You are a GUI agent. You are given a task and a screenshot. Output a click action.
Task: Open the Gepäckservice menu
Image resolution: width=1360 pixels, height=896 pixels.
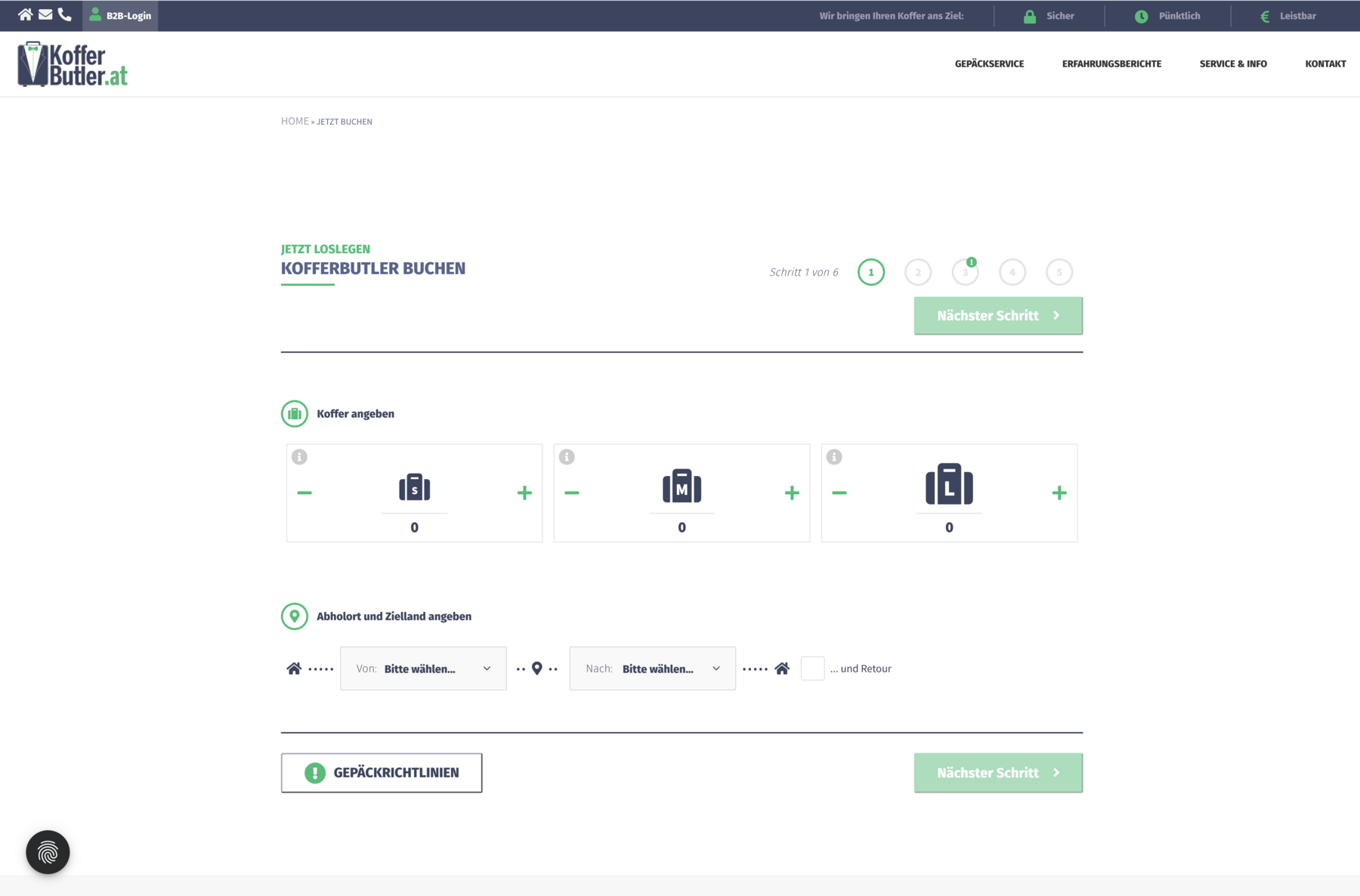tap(989, 64)
